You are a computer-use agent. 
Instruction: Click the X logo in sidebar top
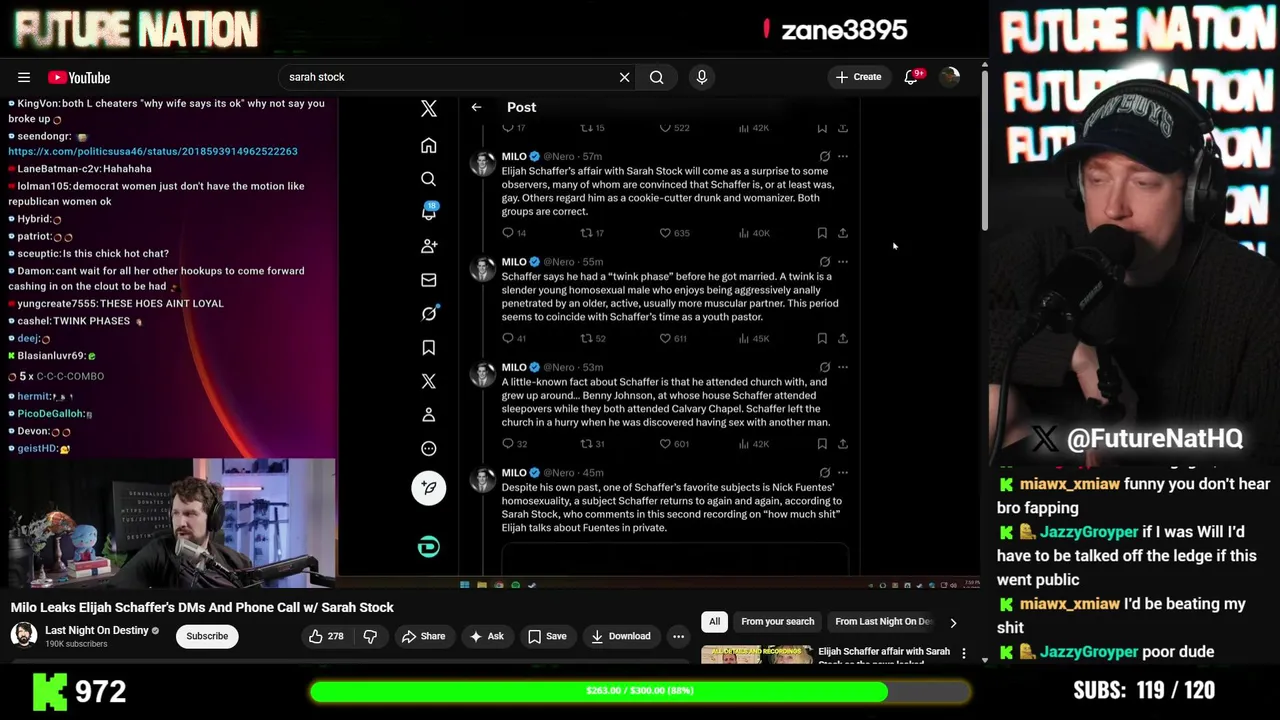coord(429,108)
